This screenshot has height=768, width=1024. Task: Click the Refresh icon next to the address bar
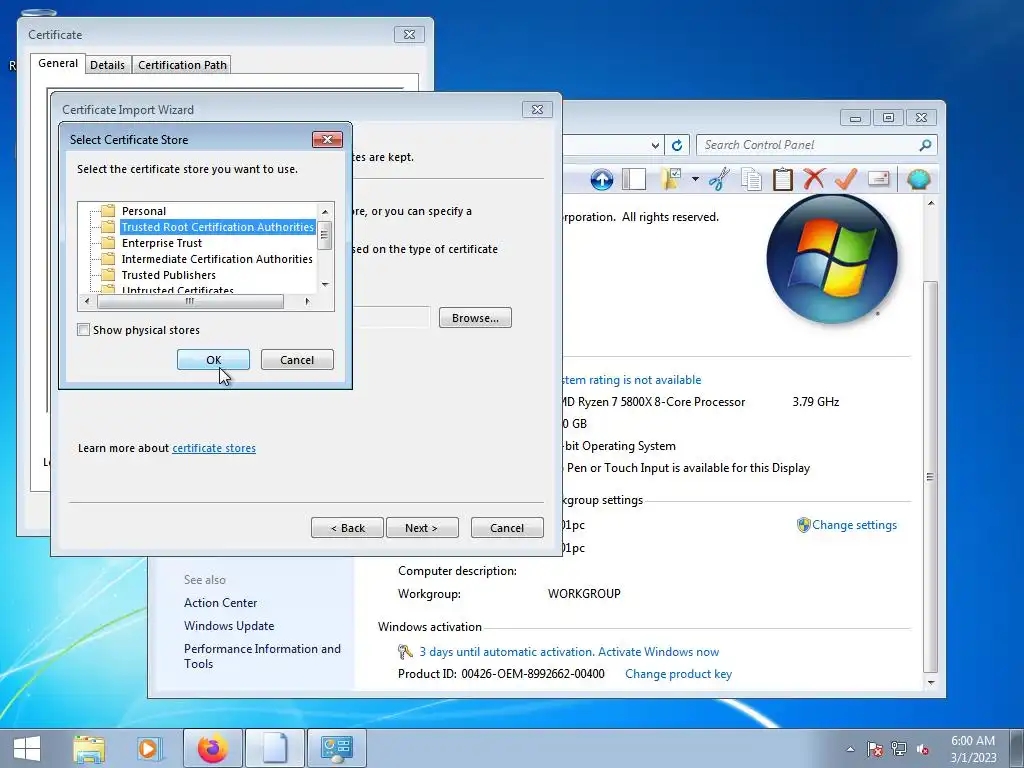click(677, 145)
